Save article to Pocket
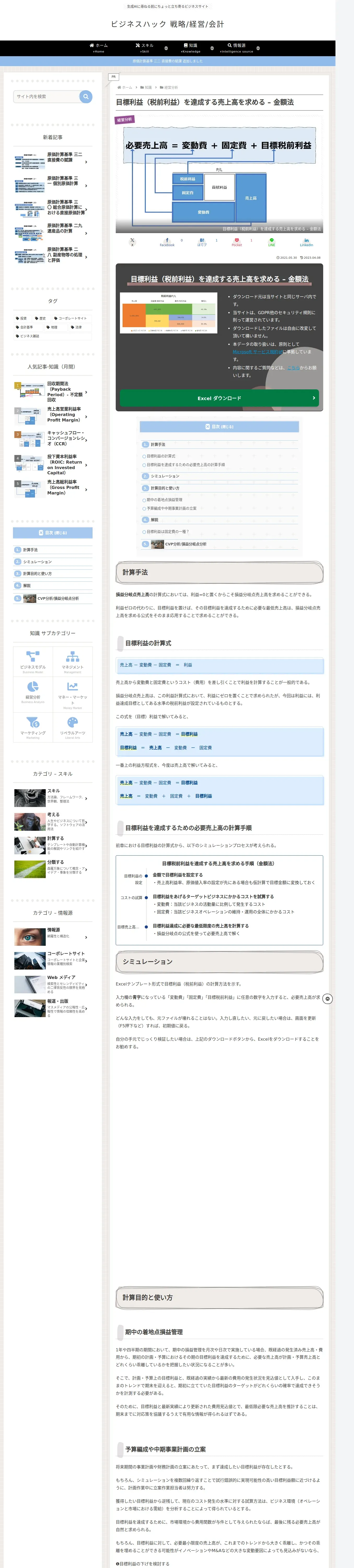The height and width of the screenshot is (1568, 354). click(237, 242)
